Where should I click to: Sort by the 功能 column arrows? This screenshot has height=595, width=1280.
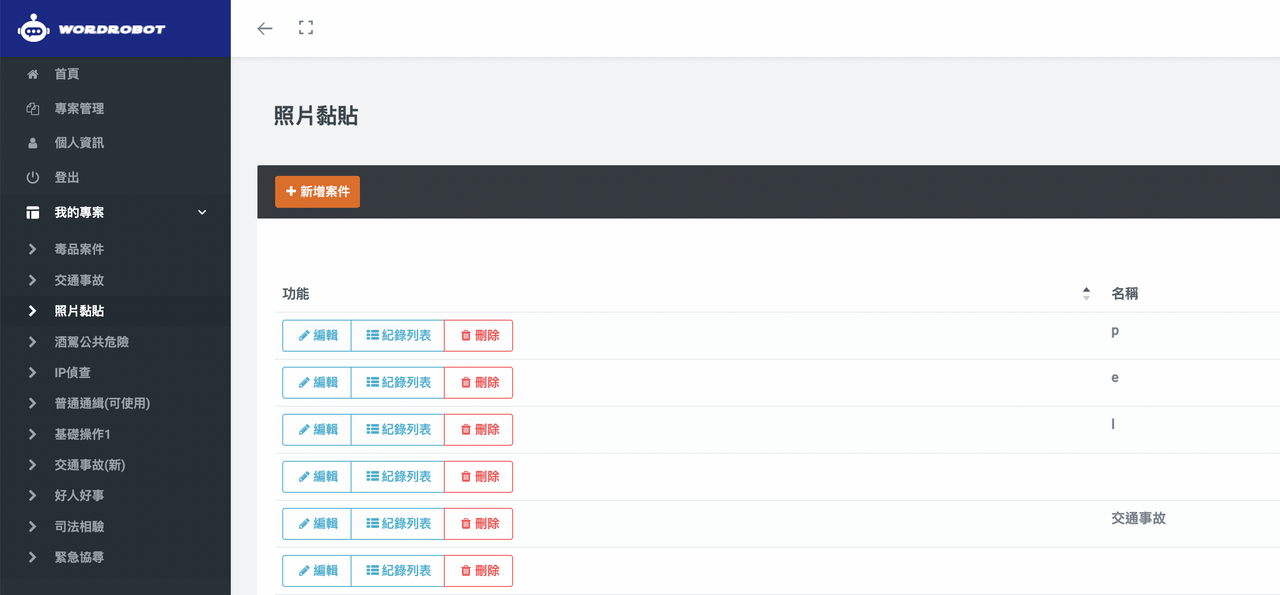click(x=1086, y=294)
